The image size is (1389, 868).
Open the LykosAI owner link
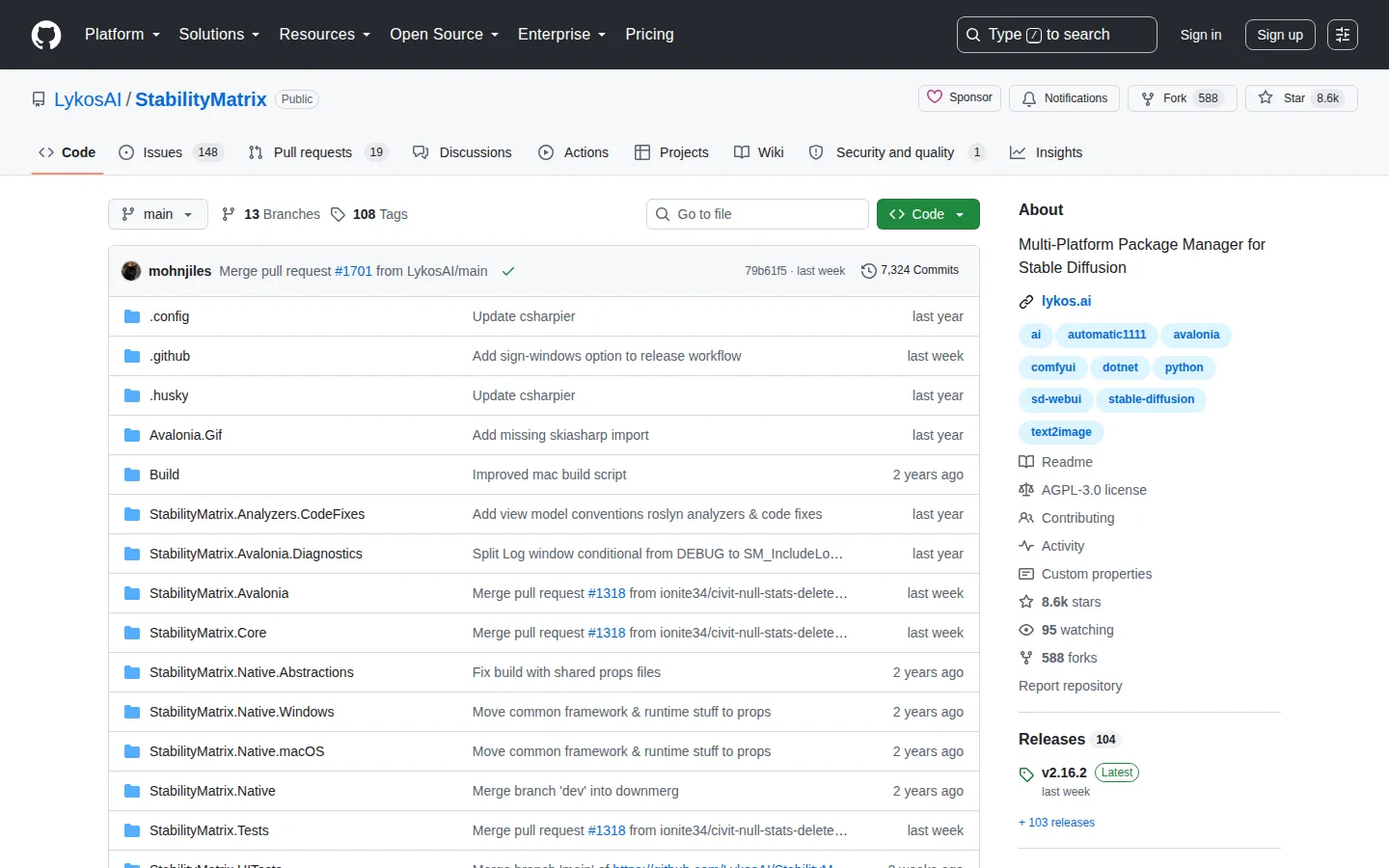88,99
